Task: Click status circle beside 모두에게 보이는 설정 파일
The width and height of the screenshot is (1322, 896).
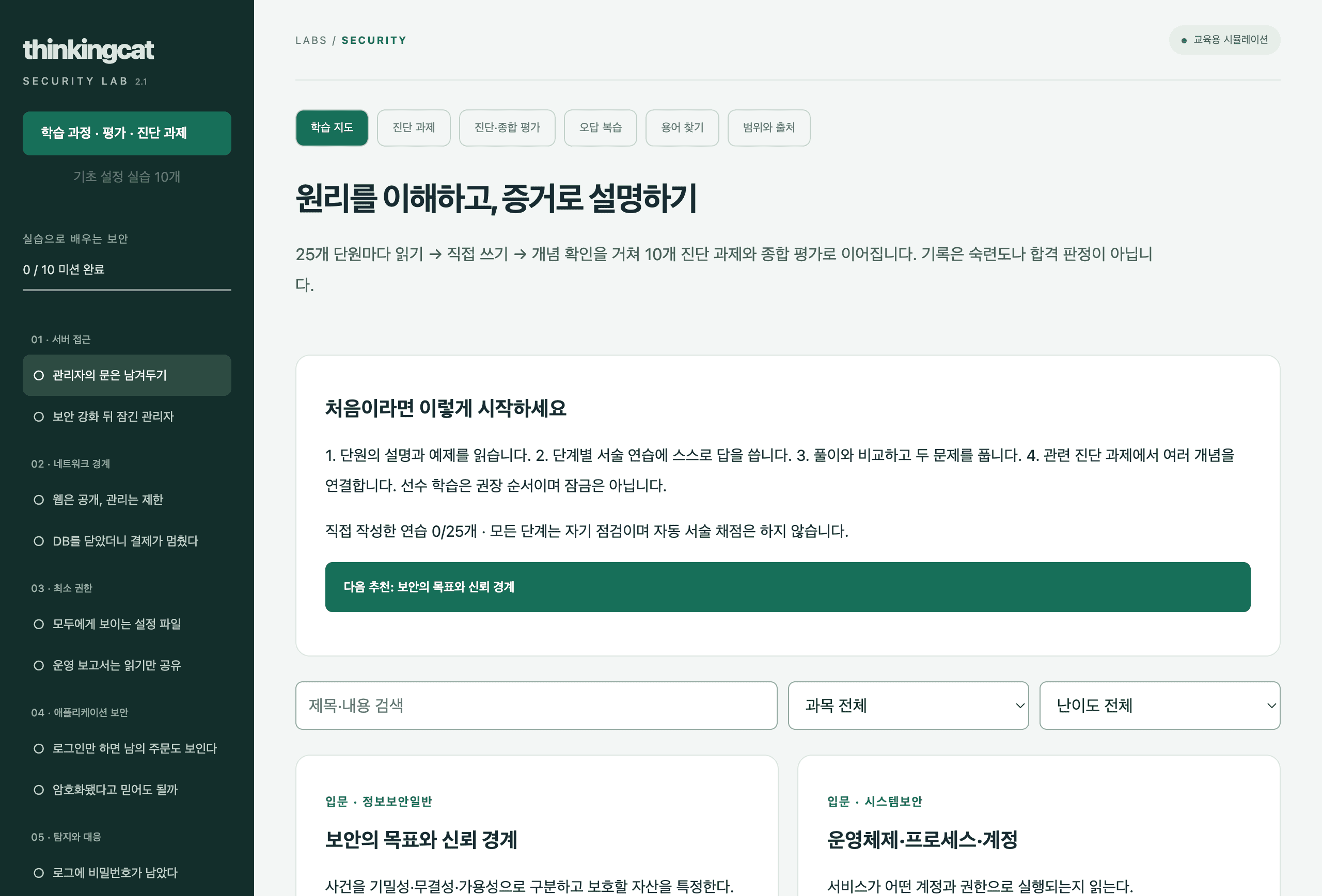Action: (39, 624)
